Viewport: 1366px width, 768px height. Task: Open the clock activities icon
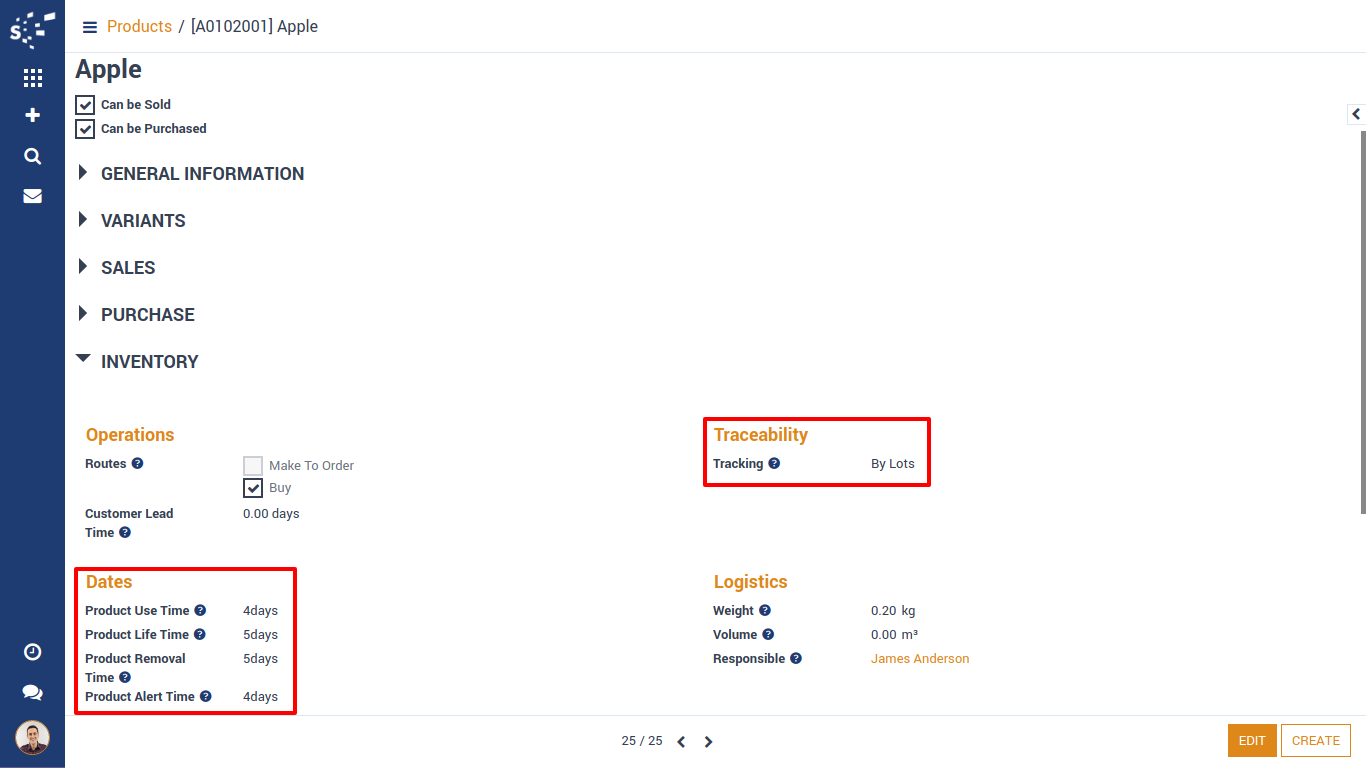click(32, 652)
